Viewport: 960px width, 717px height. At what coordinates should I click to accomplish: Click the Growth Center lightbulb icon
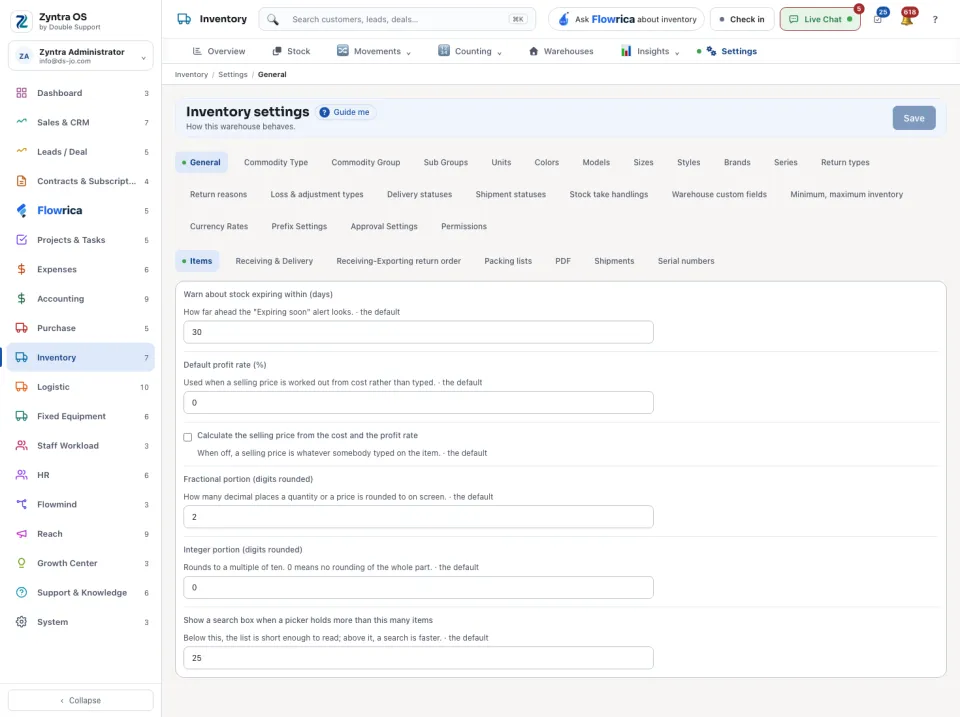21,563
